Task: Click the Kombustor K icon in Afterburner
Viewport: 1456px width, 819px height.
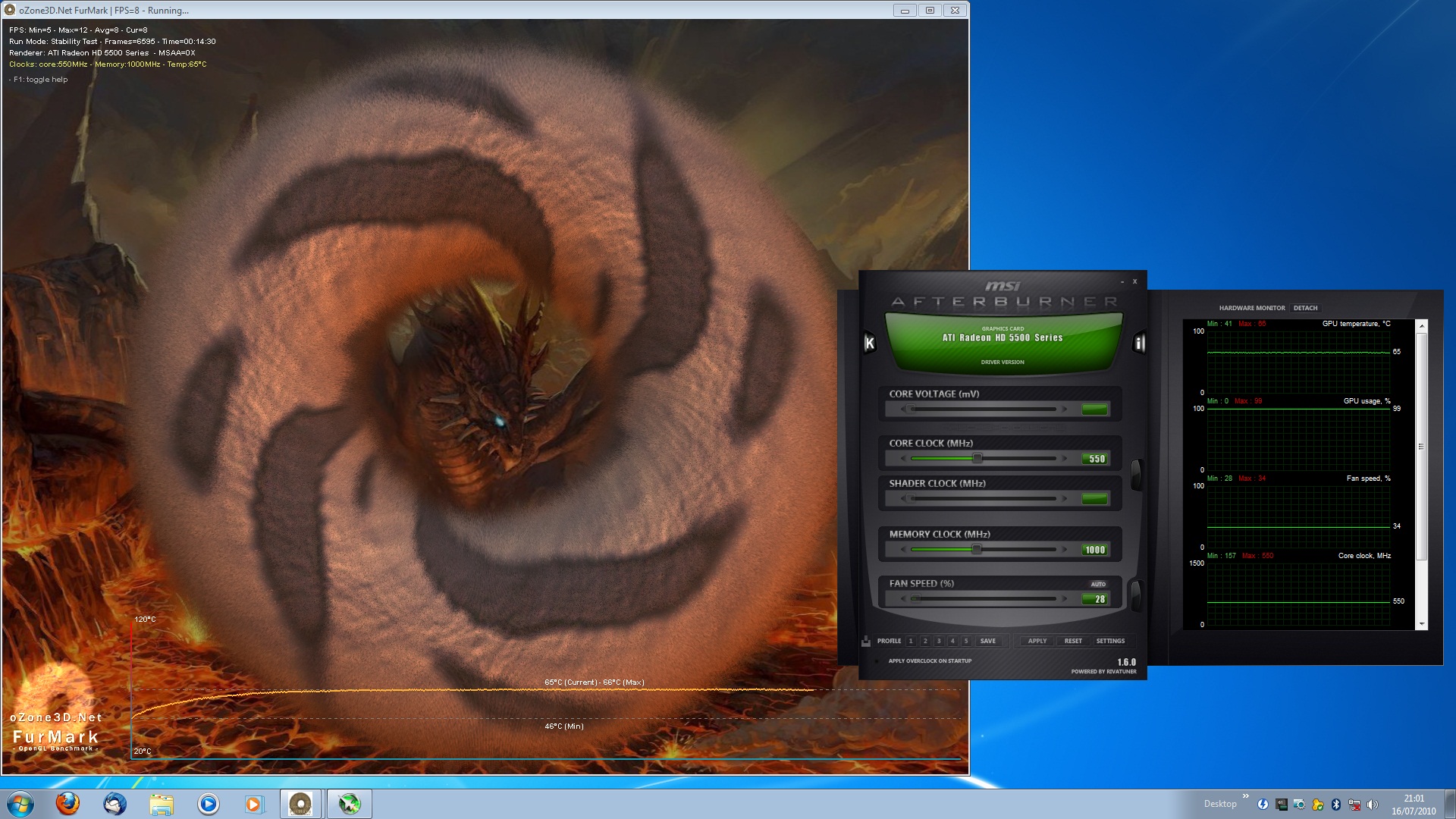Action: (x=870, y=343)
